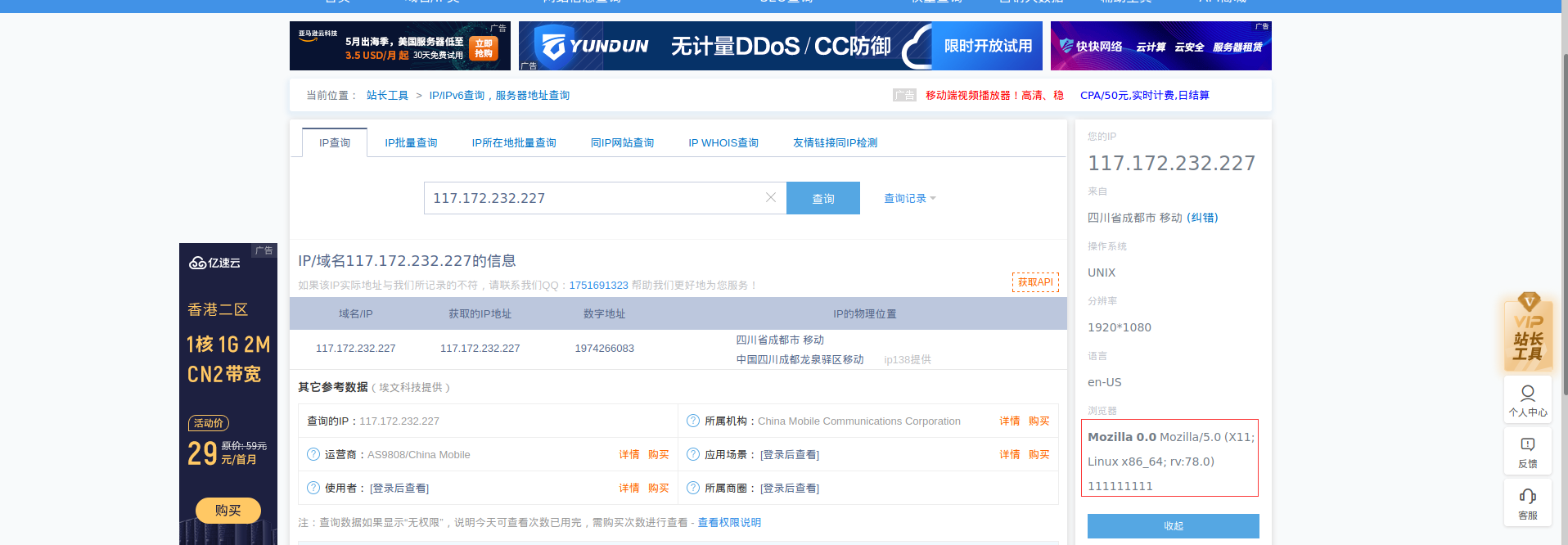Click the 中国四川成都龙泉驿区移动 location text

[x=800, y=360]
